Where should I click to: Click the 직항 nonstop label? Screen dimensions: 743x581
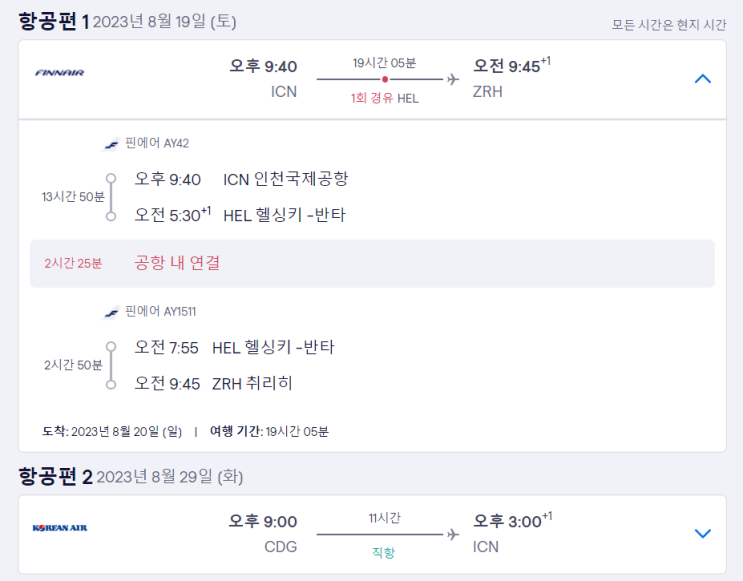384,552
